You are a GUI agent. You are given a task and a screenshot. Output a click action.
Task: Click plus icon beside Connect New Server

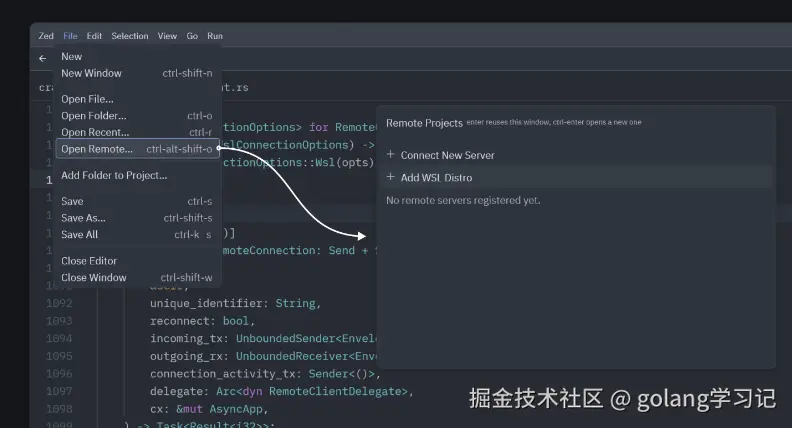[390, 154]
